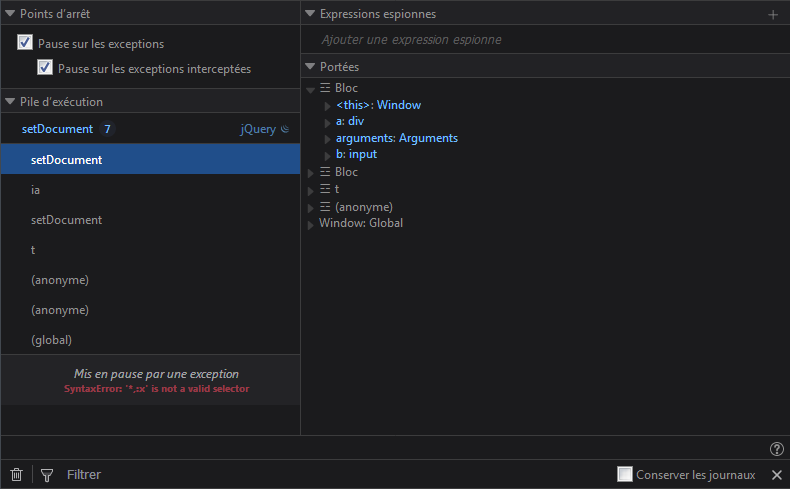790x489 pixels.
Task: Collapse the Points d'arrêt section
Action: pos(10,14)
